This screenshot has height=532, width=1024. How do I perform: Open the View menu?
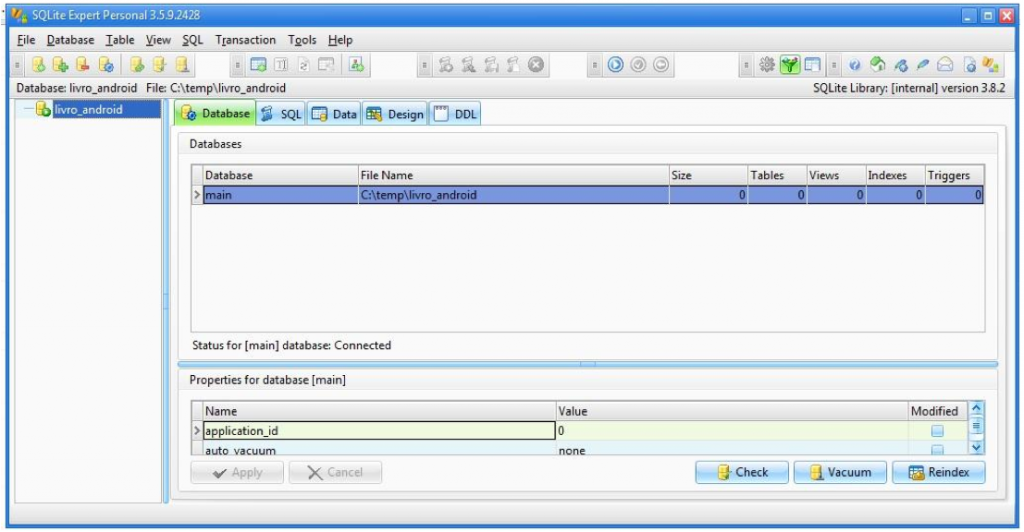(x=158, y=40)
